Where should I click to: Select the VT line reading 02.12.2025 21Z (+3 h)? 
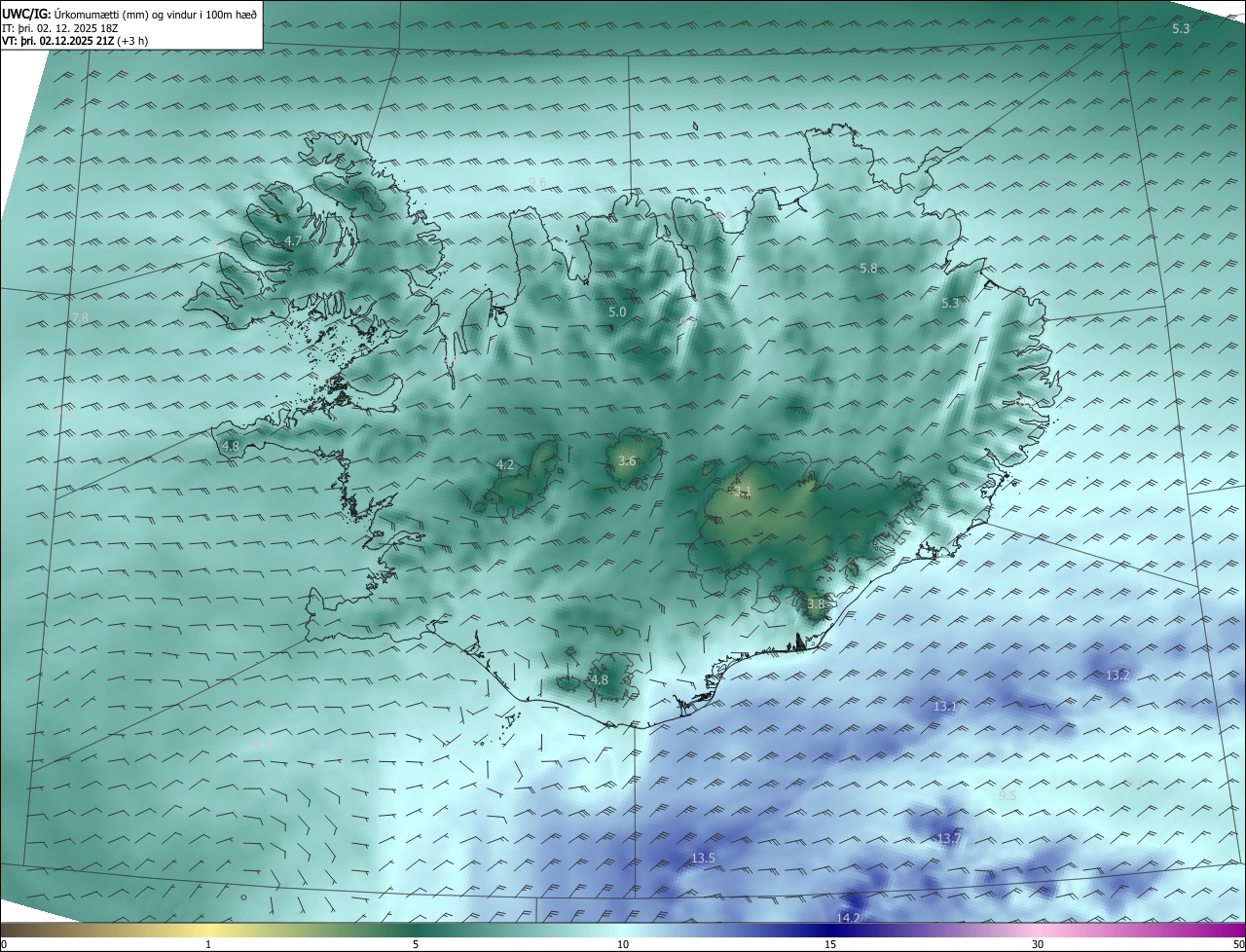tap(75, 41)
